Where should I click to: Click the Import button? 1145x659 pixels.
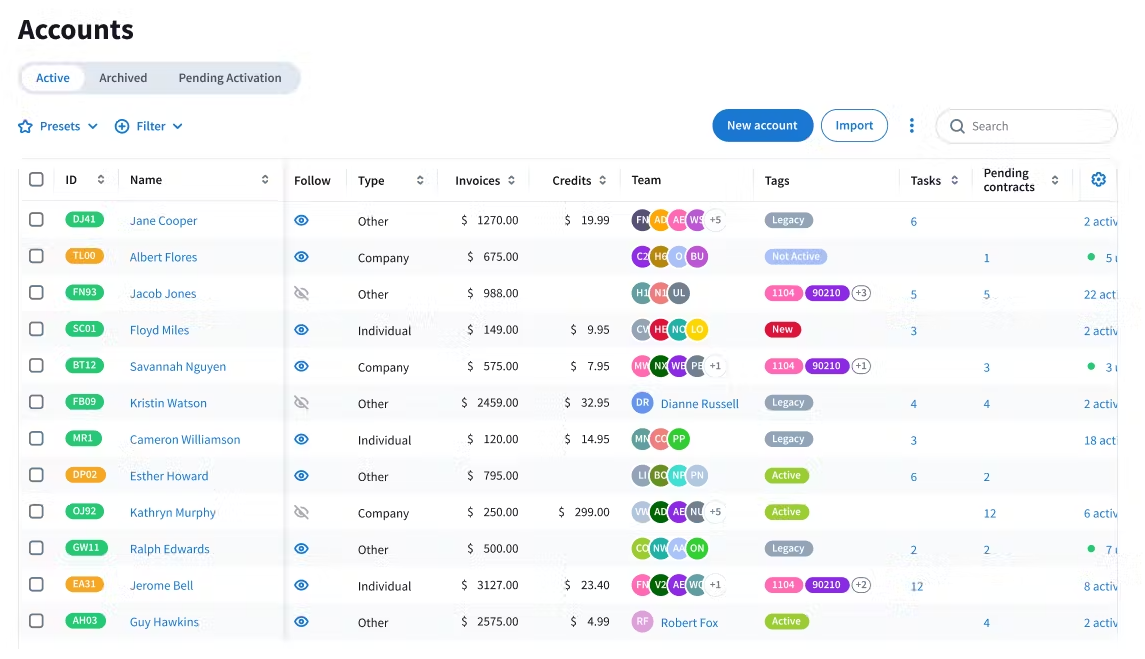tap(854, 126)
